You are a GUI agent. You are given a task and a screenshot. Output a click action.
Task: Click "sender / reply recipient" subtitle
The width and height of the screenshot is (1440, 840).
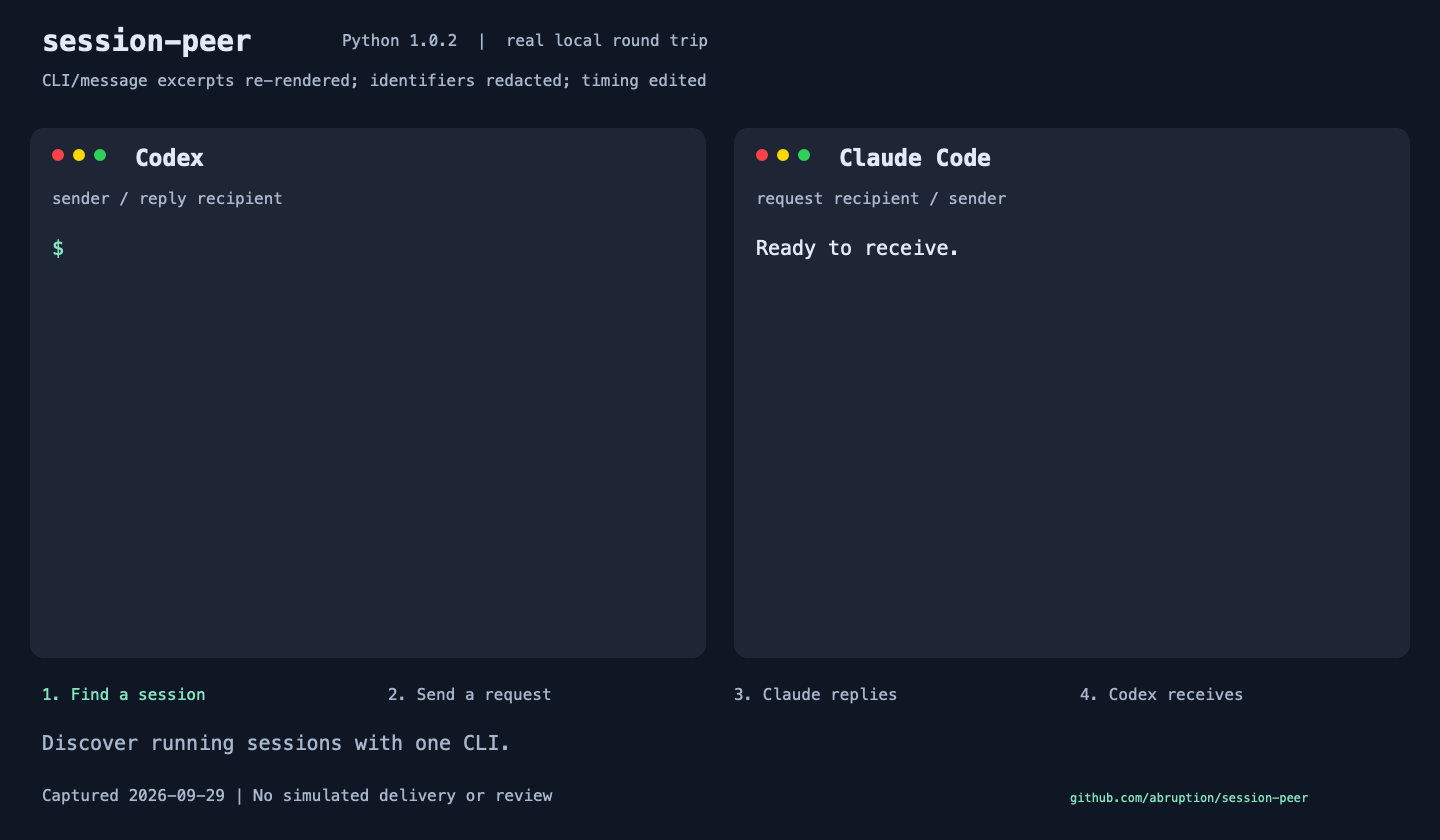pos(167,198)
